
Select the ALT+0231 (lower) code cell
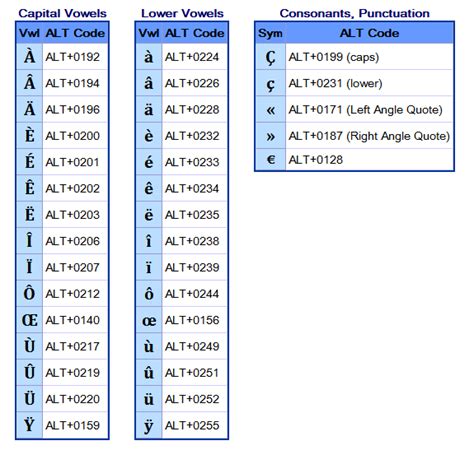[369, 83]
